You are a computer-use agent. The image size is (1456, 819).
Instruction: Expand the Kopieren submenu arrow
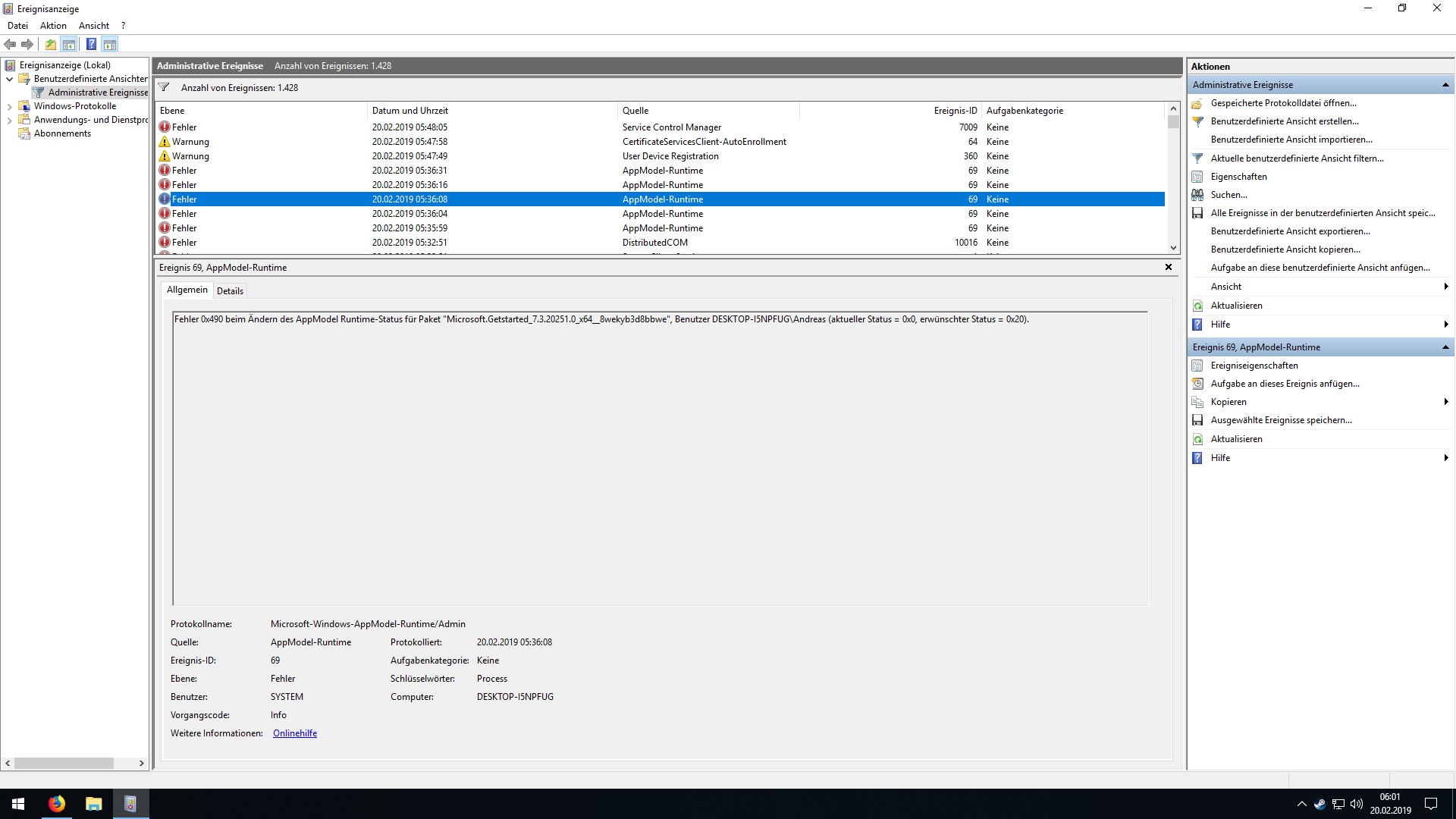1446,402
